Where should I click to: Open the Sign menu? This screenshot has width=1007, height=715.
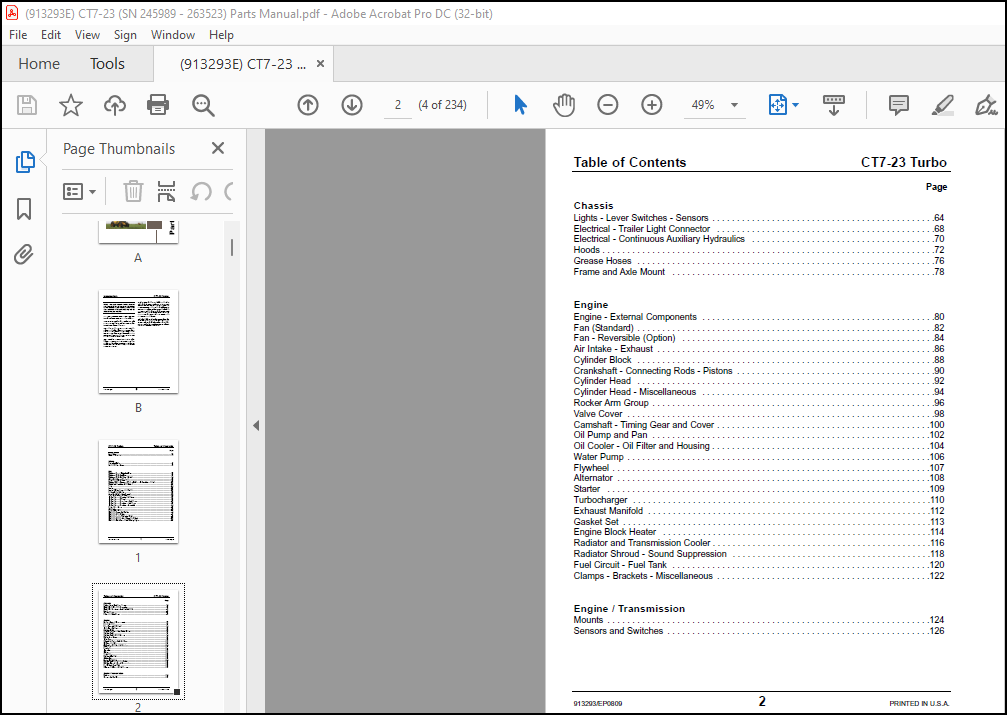[125, 35]
